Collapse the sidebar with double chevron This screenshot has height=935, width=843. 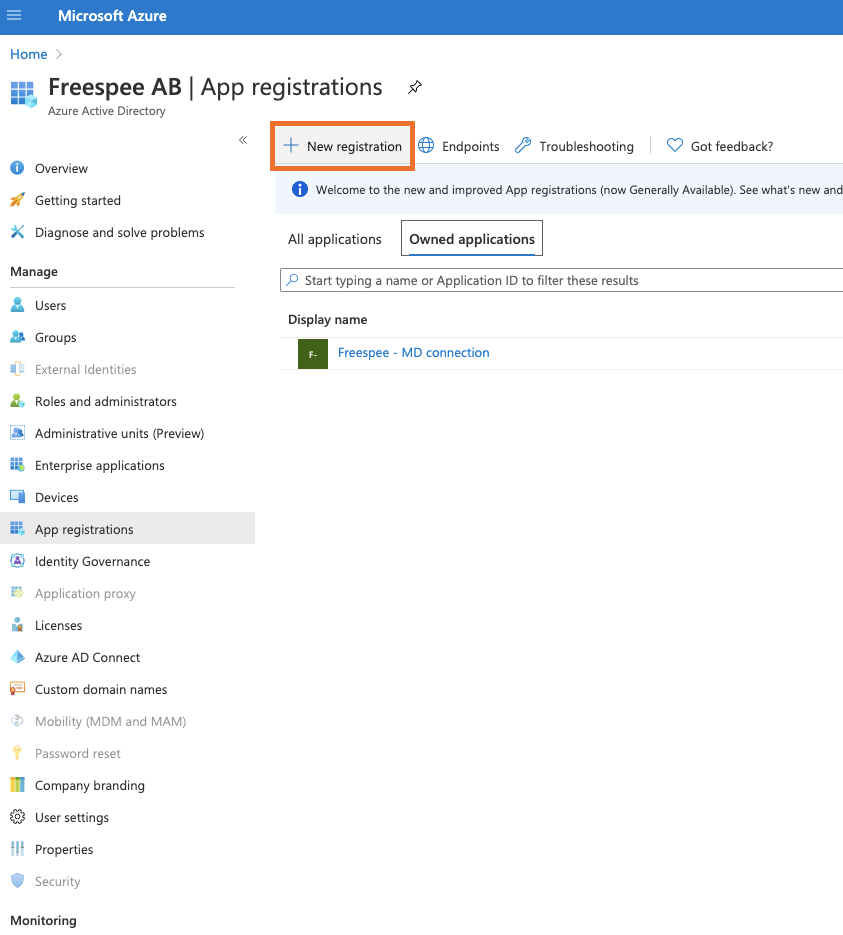(243, 140)
